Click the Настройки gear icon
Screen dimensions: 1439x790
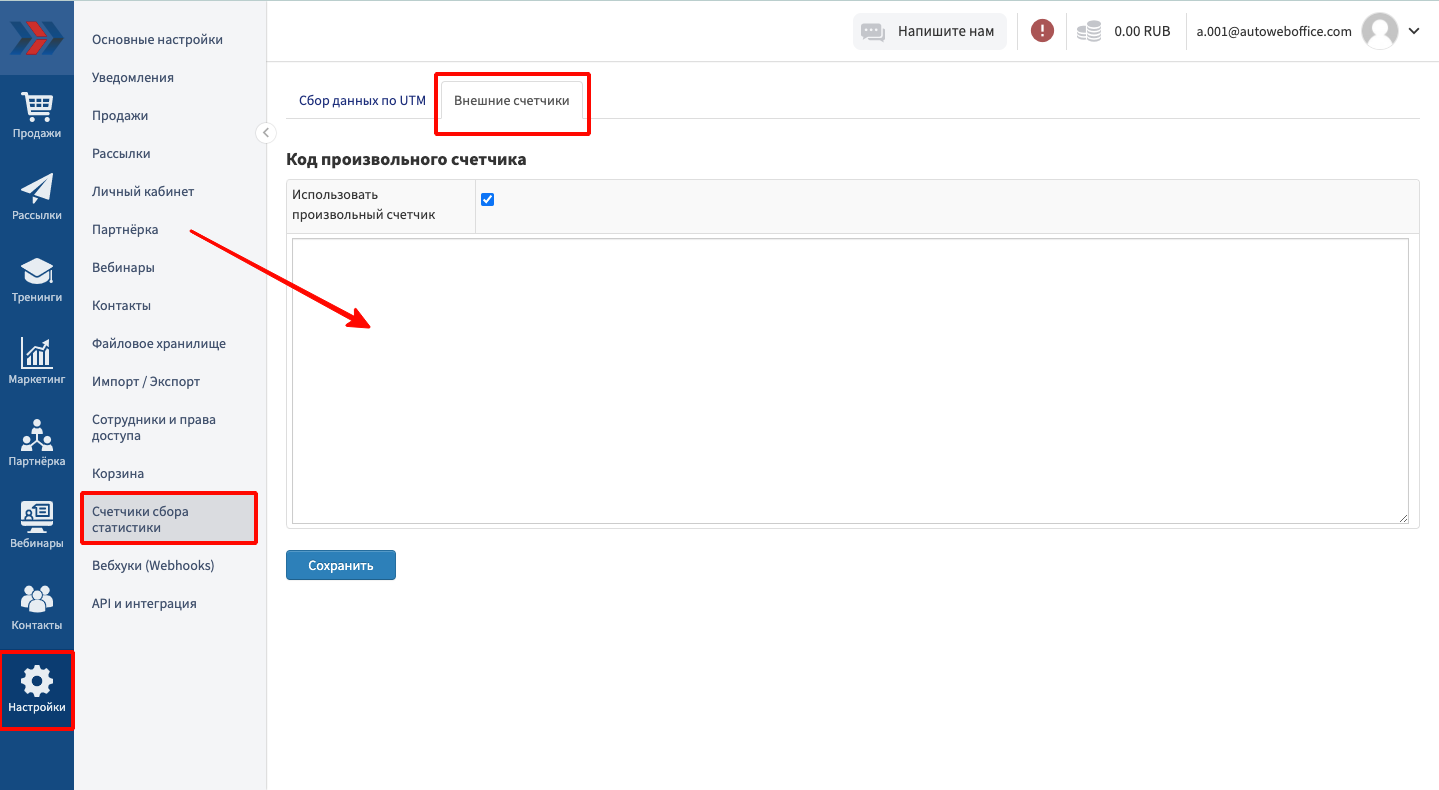37,682
